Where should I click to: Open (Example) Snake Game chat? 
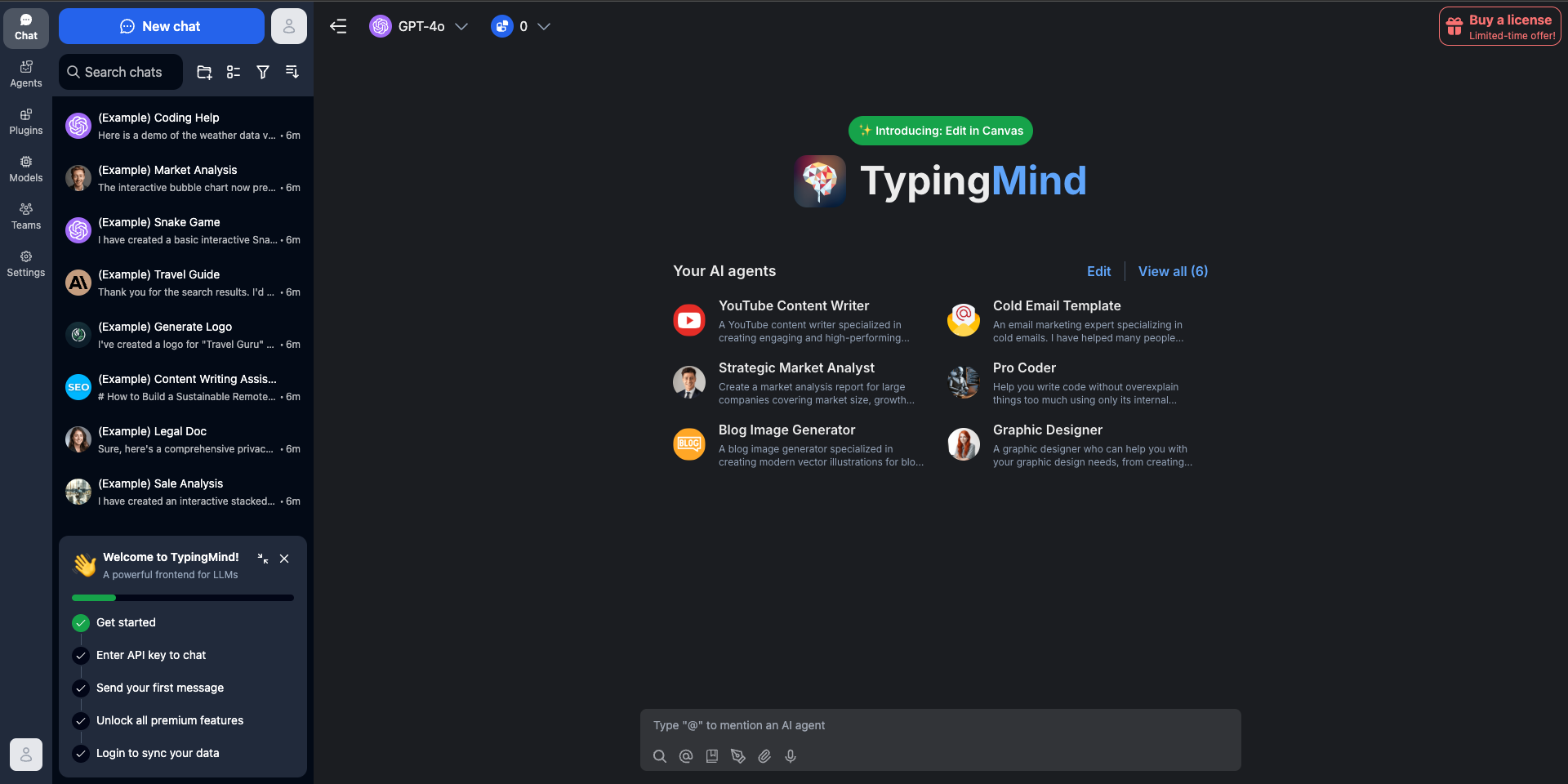183,230
